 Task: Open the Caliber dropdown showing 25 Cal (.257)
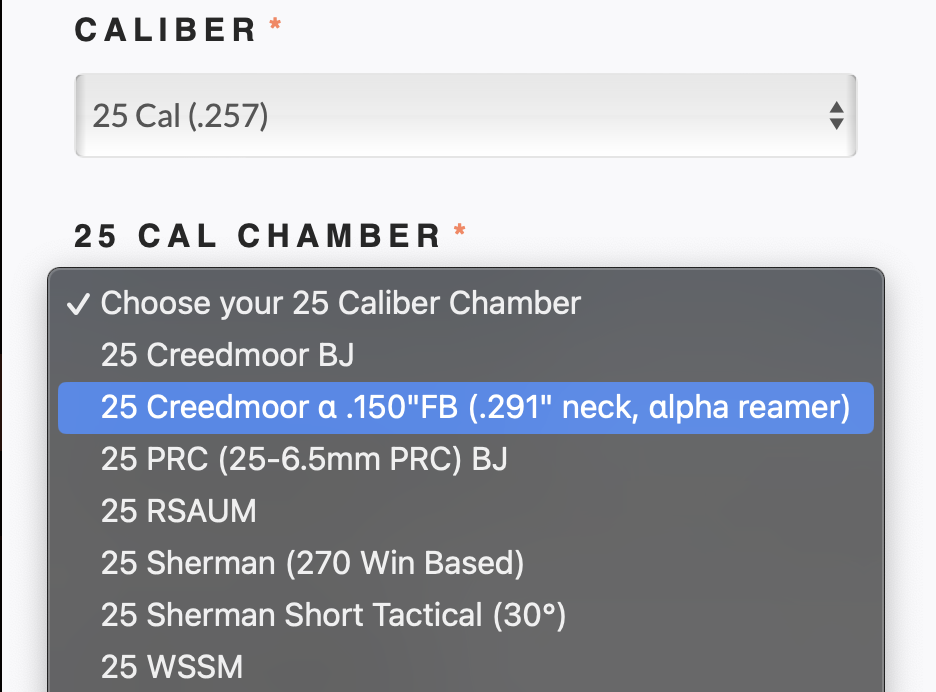point(465,116)
